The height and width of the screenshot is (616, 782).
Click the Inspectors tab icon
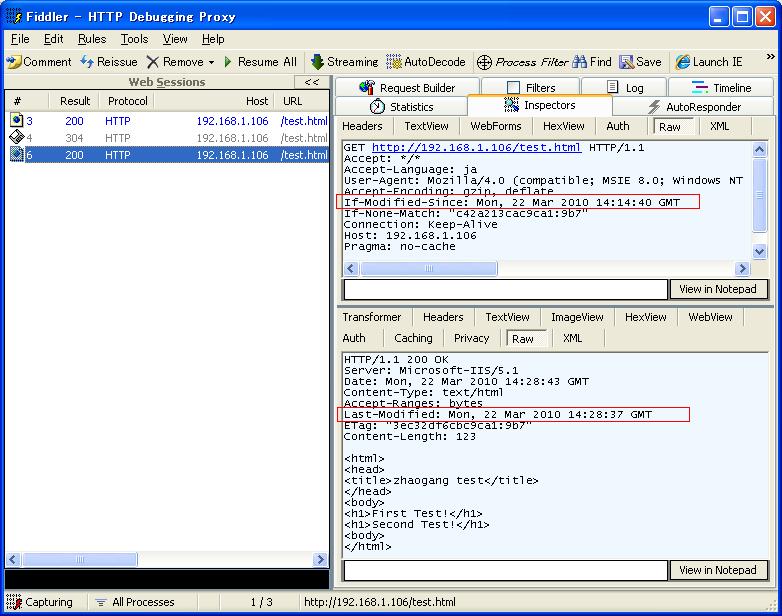pyautogui.click(x=511, y=105)
